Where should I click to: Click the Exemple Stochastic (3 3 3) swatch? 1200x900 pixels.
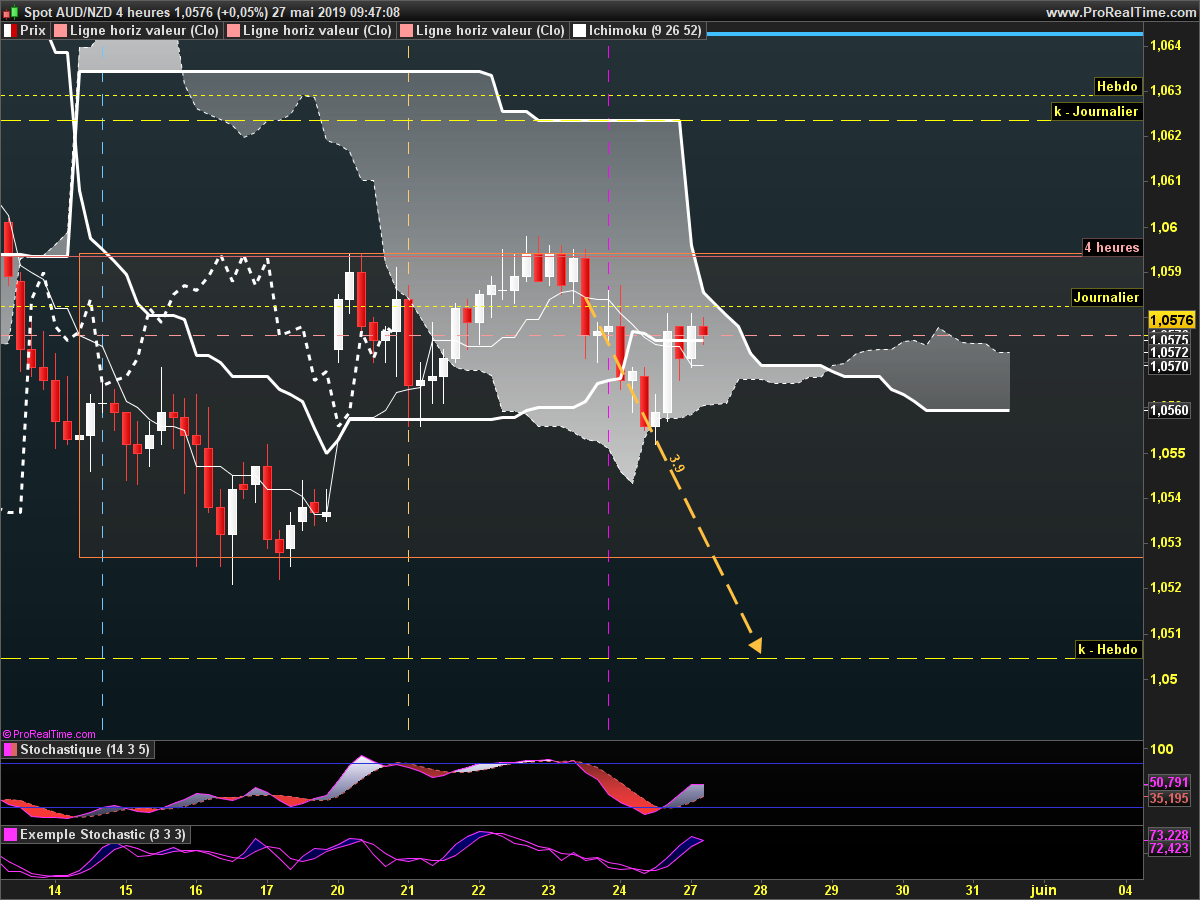(10, 834)
